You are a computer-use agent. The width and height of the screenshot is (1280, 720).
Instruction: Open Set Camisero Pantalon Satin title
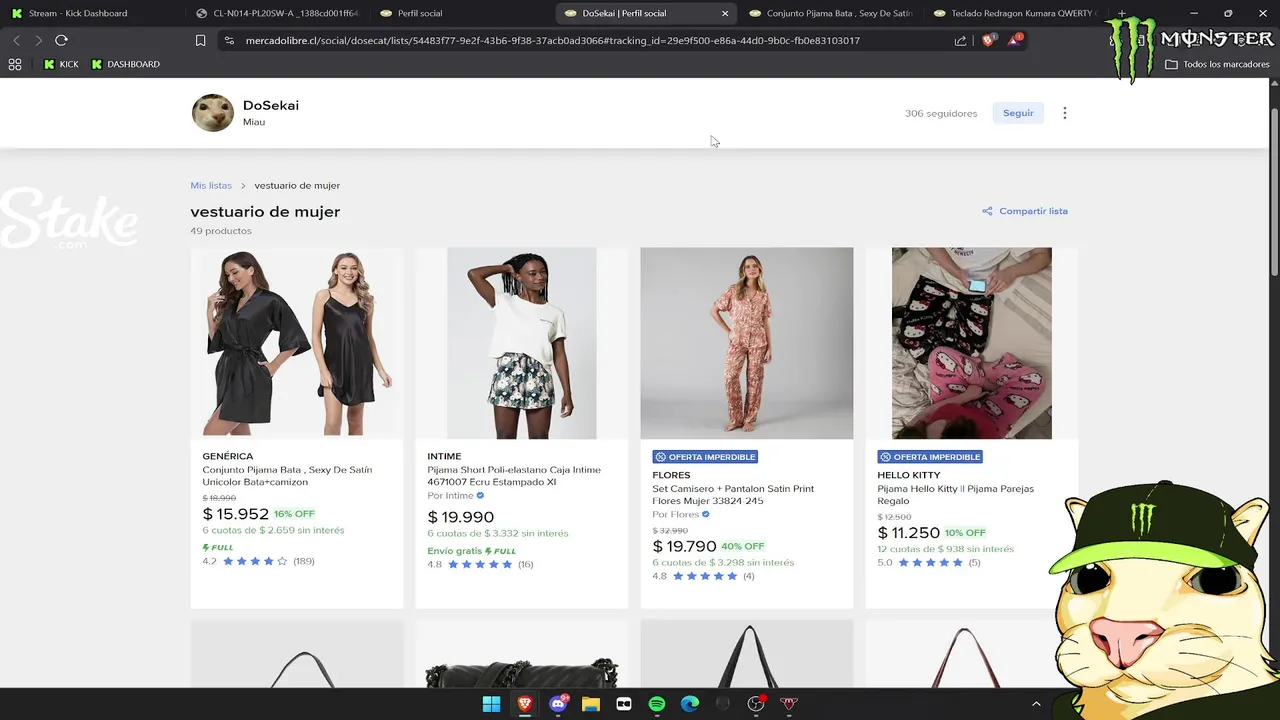coord(733,495)
